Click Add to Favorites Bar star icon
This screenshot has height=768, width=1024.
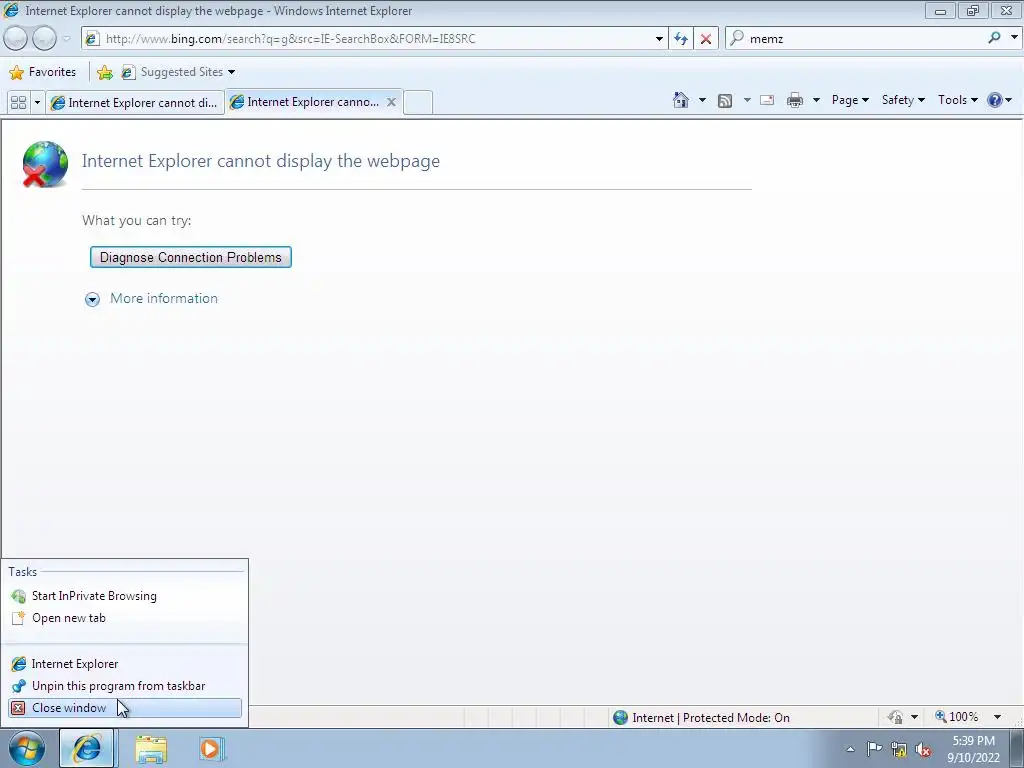(104, 72)
